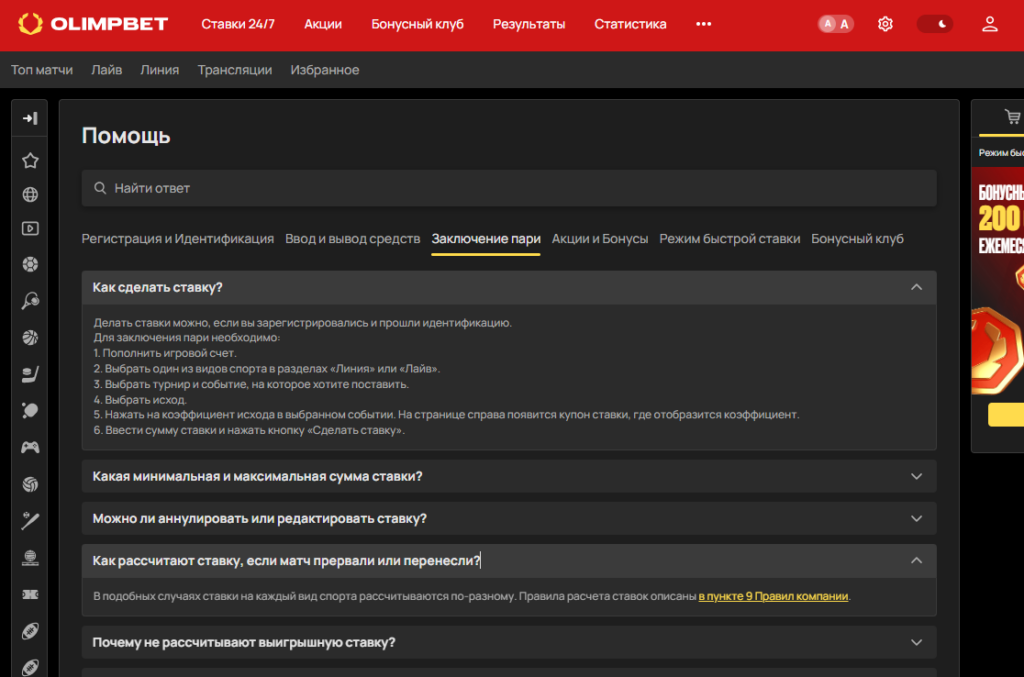Click the 'Найти ответ' search field
Viewport: 1024px width, 677px height.
[509, 188]
